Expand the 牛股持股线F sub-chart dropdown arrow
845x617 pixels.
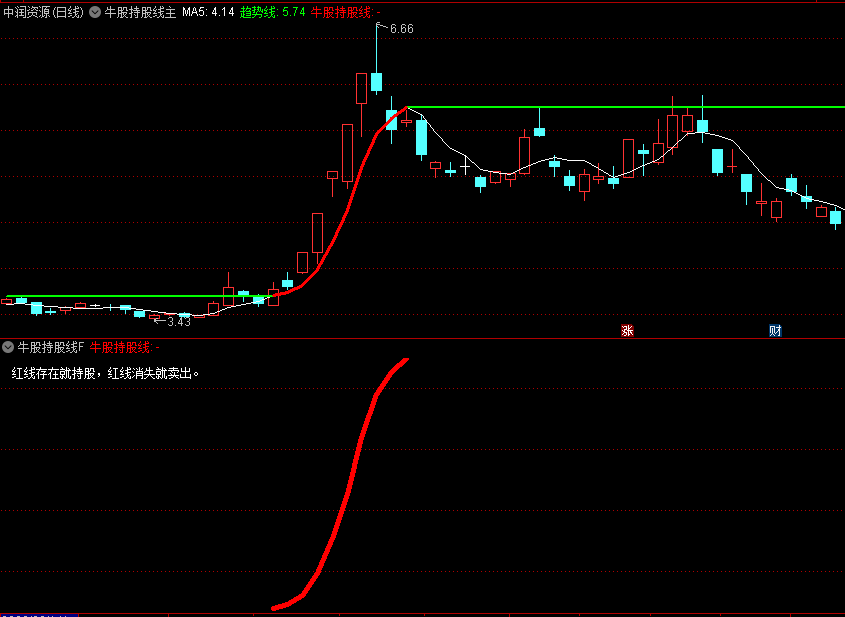(8, 347)
